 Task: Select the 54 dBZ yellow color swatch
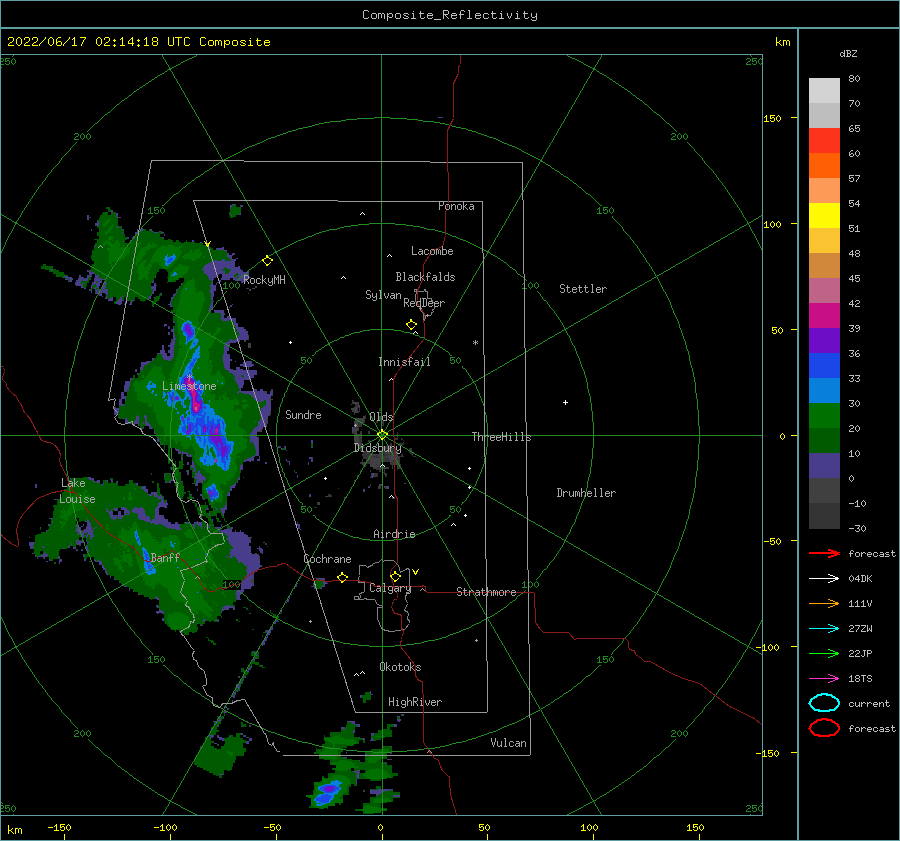coord(824,216)
